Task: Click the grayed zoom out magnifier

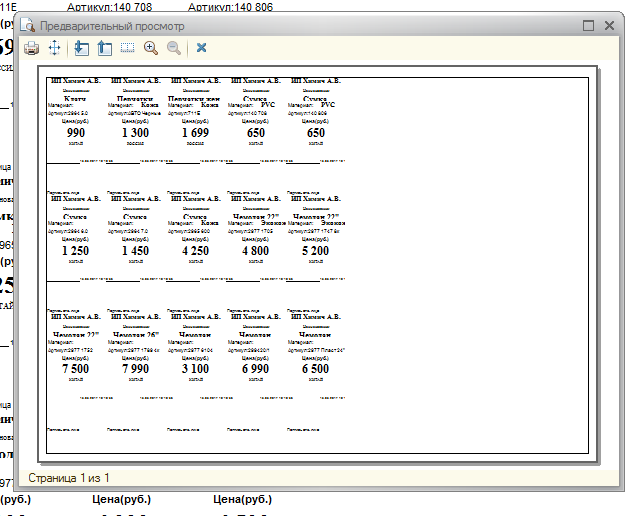Action: point(174,48)
